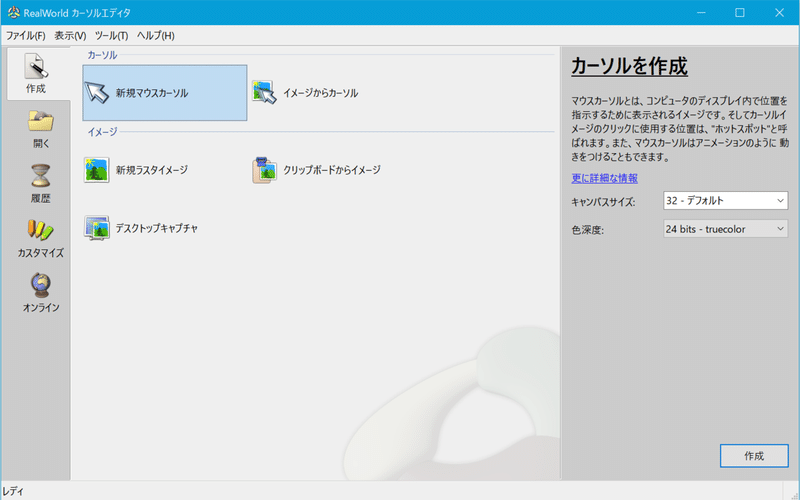Open the 表示(V) menu
The image size is (800, 500).
point(70,36)
